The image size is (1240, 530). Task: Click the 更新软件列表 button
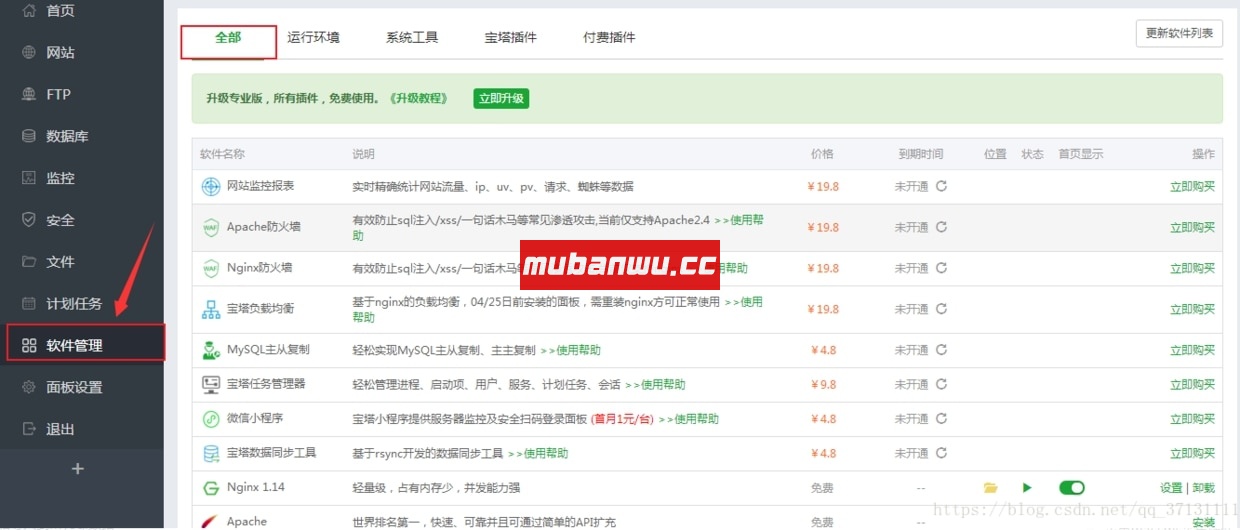pyautogui.click(x=1179, y=33)
